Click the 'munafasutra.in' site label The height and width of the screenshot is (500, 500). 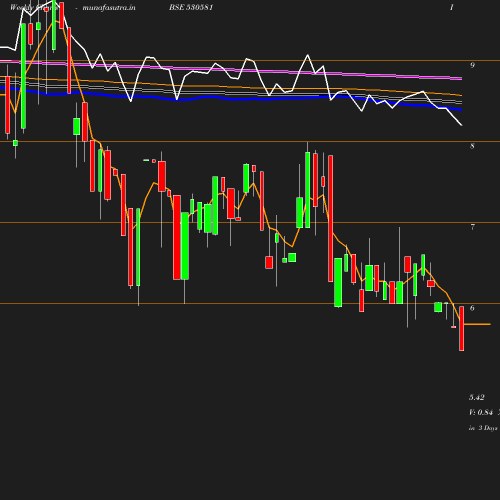coord(109,7)
